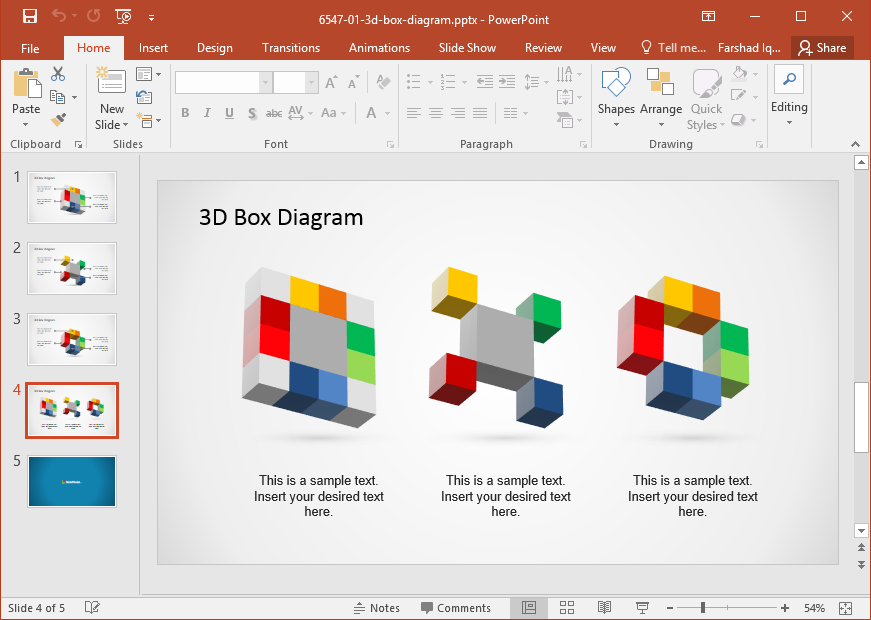Click the Arrange button
Image resolution: width=871 pixels, height=620 pixels.
click(660, 98)
